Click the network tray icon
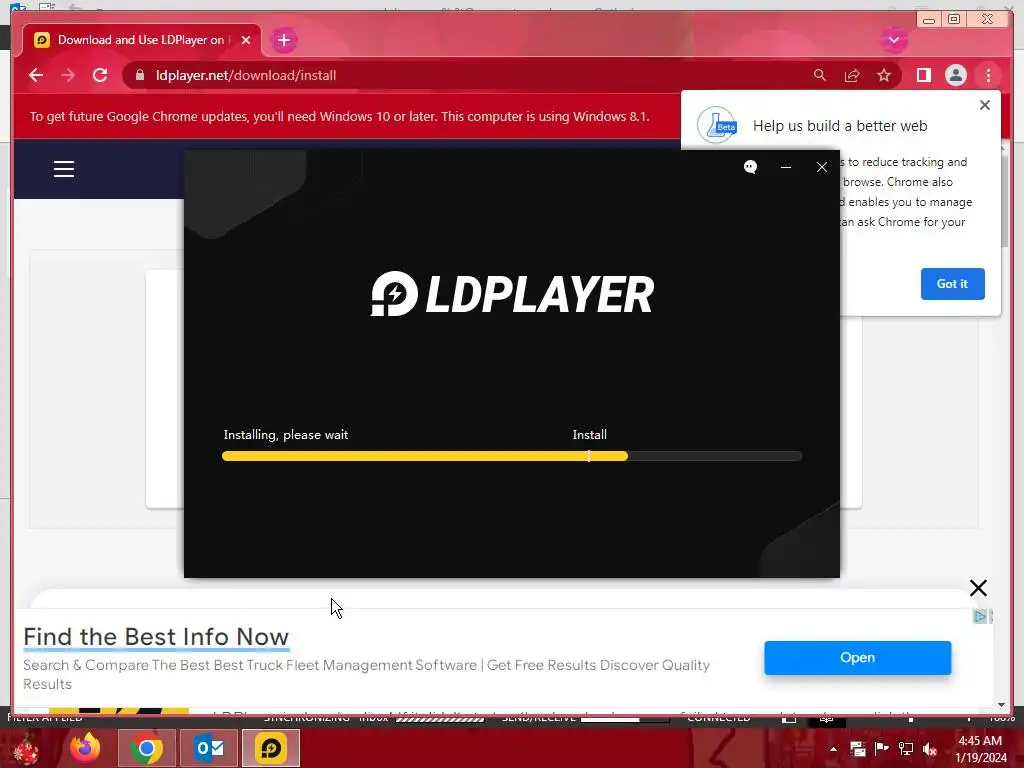This screenshot has height=768, width=1024. (906, 748)
